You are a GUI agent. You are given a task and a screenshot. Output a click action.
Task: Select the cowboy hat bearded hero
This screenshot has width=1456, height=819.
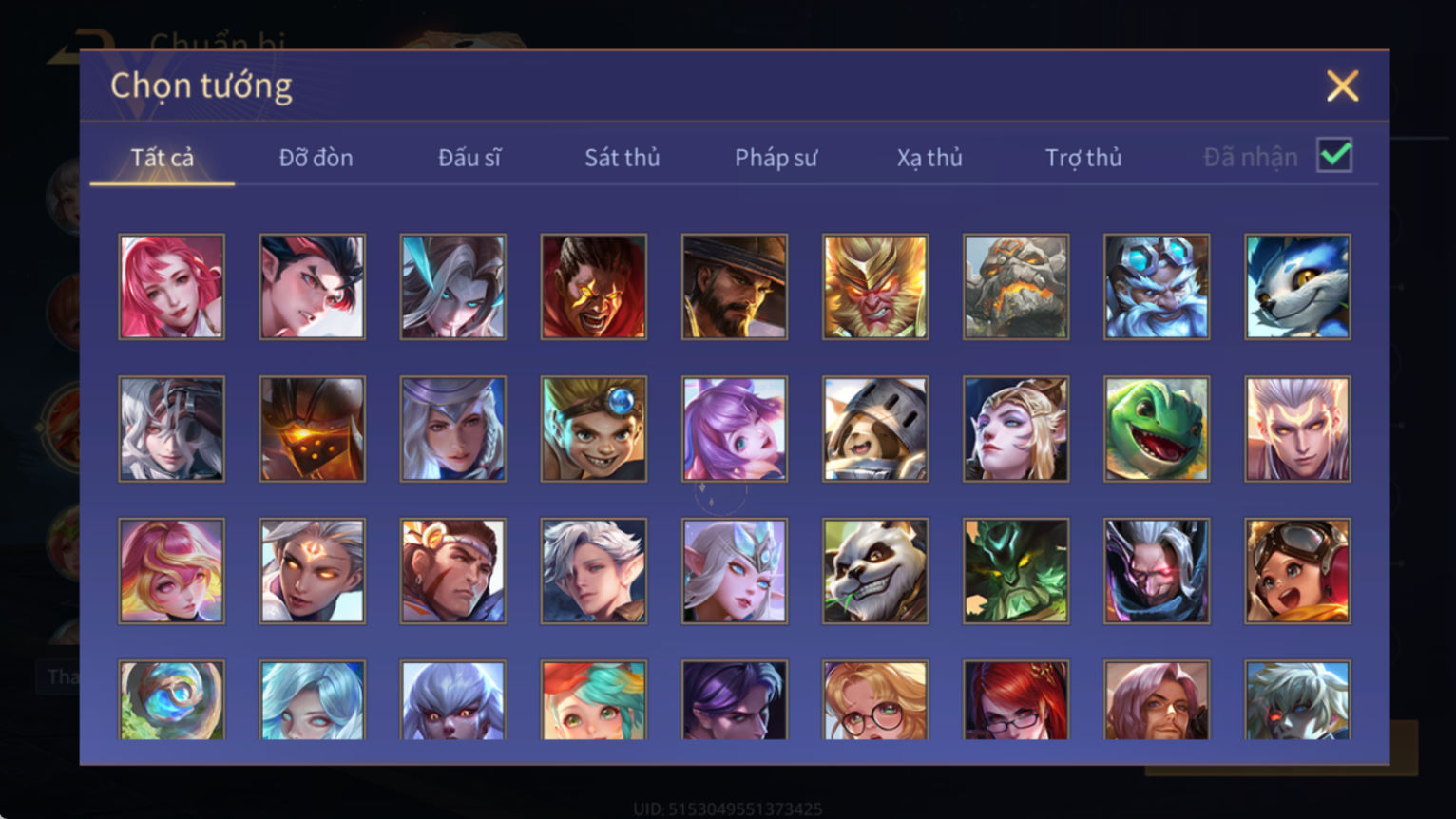735,287
